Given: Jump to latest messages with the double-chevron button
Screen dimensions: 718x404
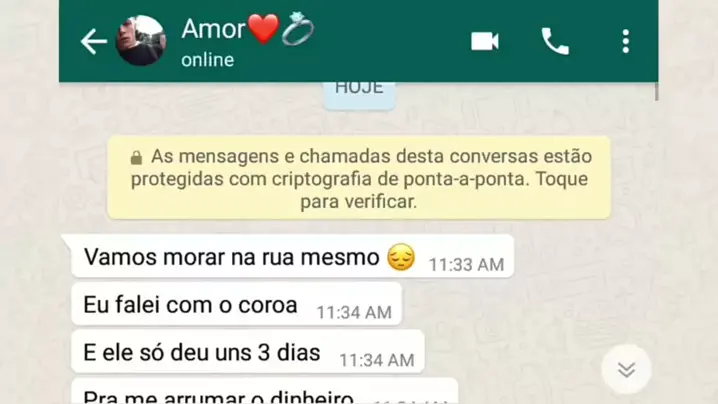Looking at the screenshot, I should click(626, 369).
